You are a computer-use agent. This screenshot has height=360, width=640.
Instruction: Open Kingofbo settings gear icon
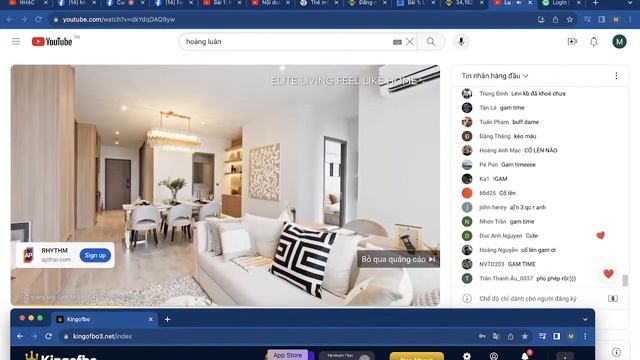467,356
